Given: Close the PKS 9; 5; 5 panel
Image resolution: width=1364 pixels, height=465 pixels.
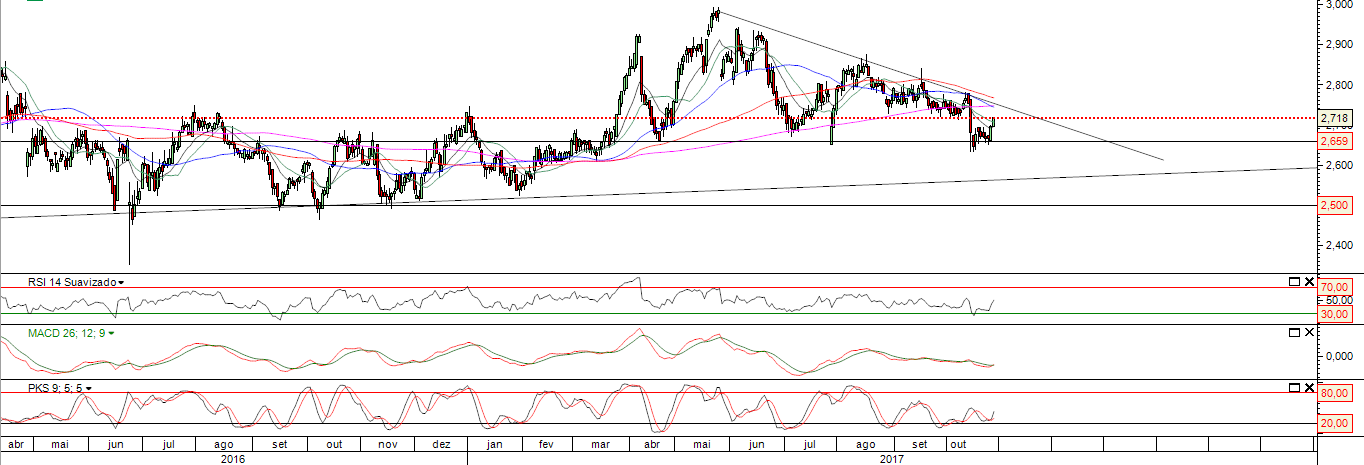Looking at the screenshot, I should (1310, 387).
